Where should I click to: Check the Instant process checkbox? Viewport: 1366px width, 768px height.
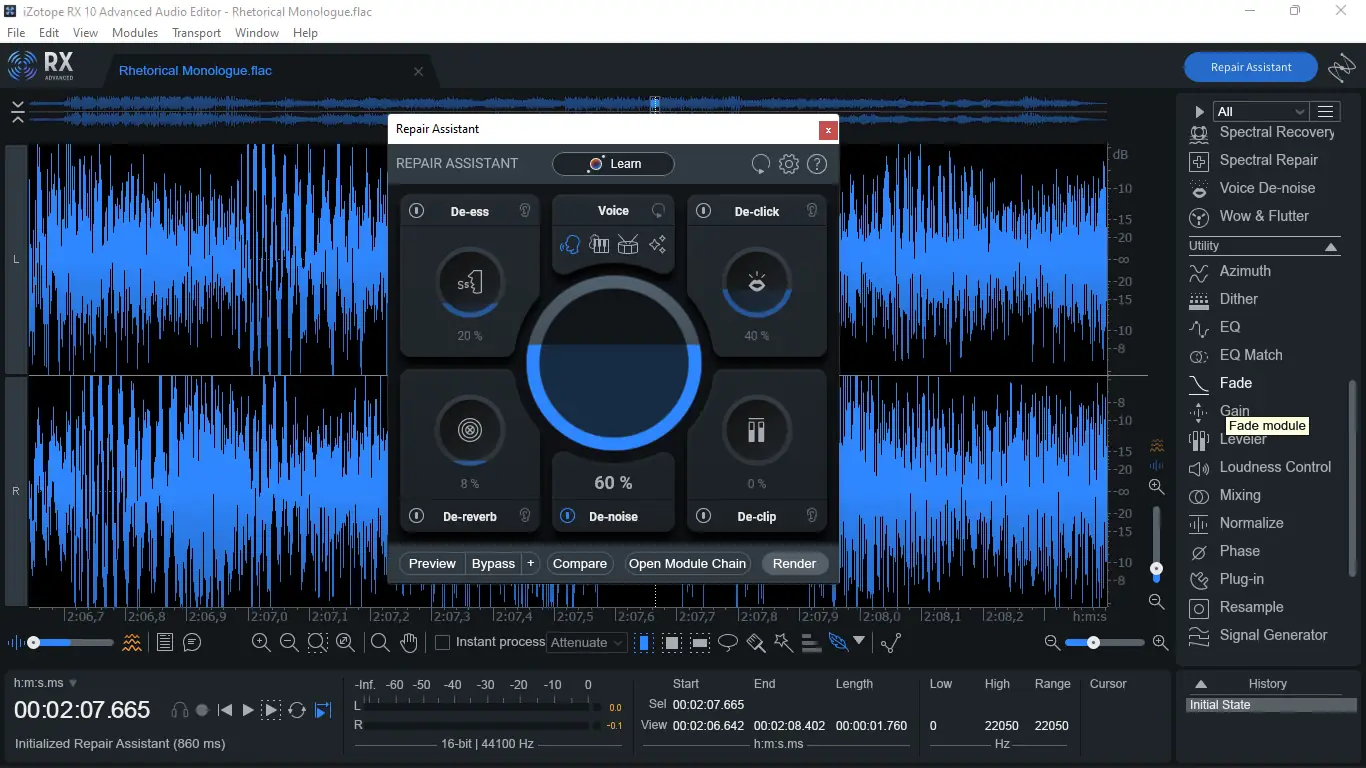[x=442, y=643]
